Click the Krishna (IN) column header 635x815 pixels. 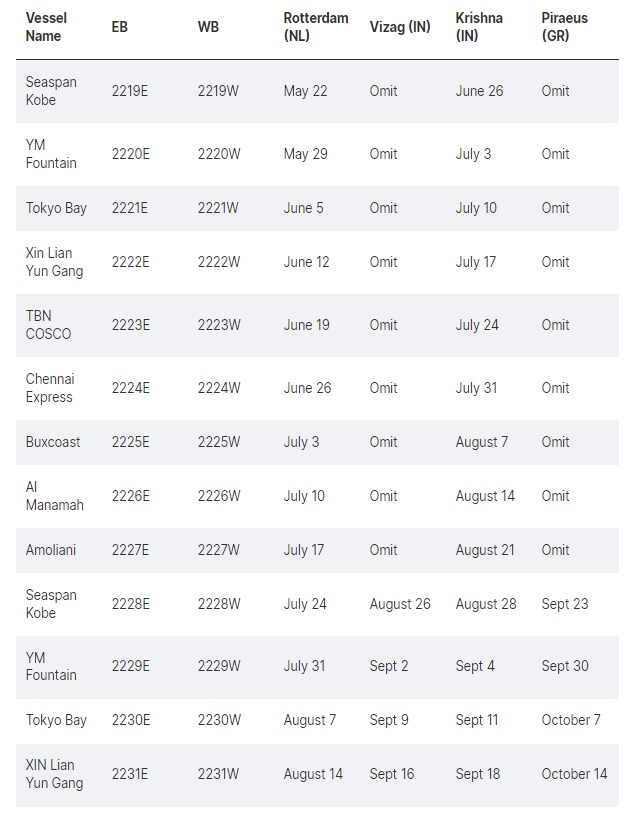479,27
